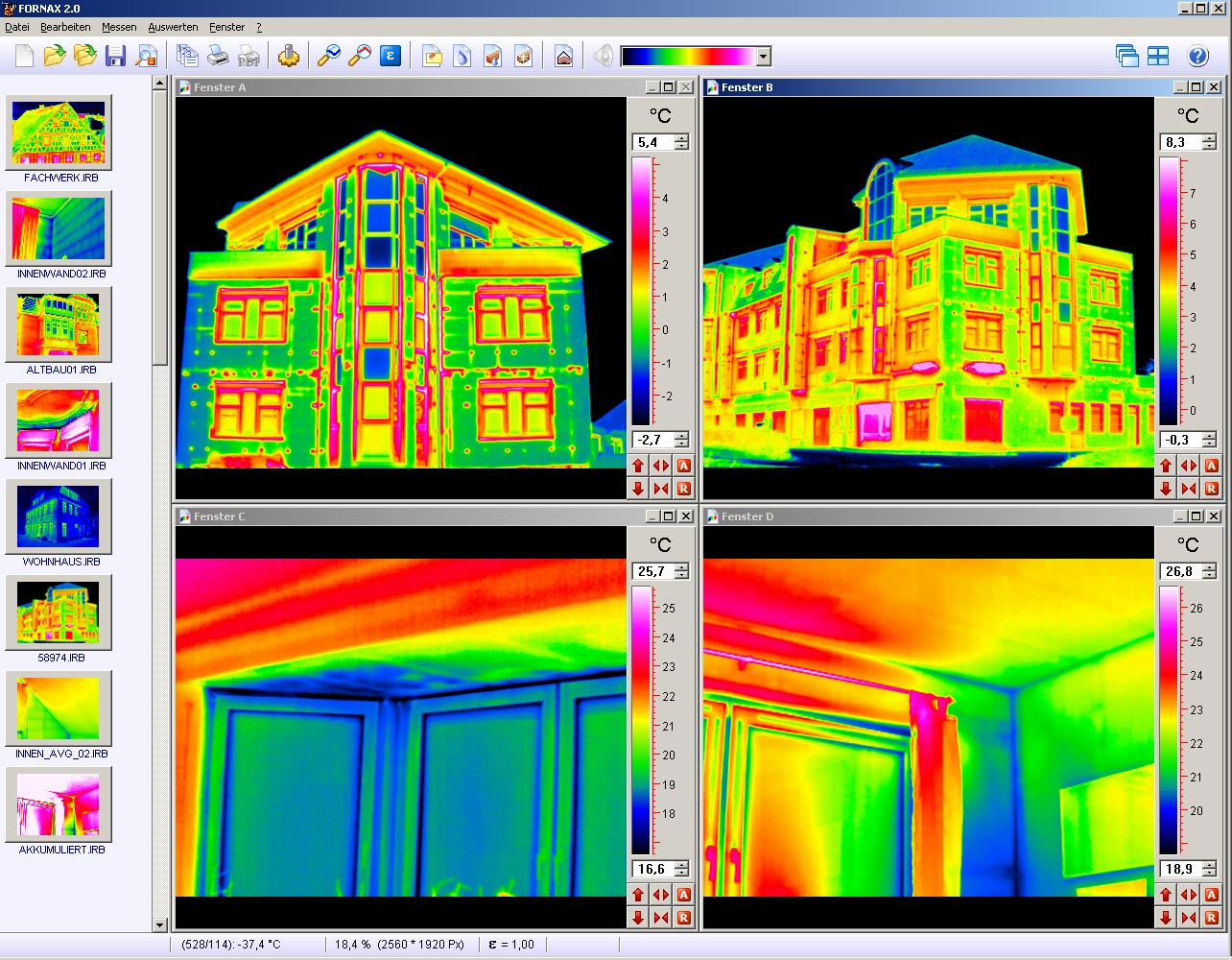Select the WOHNHAUS.IRB thumbnail

59,516
